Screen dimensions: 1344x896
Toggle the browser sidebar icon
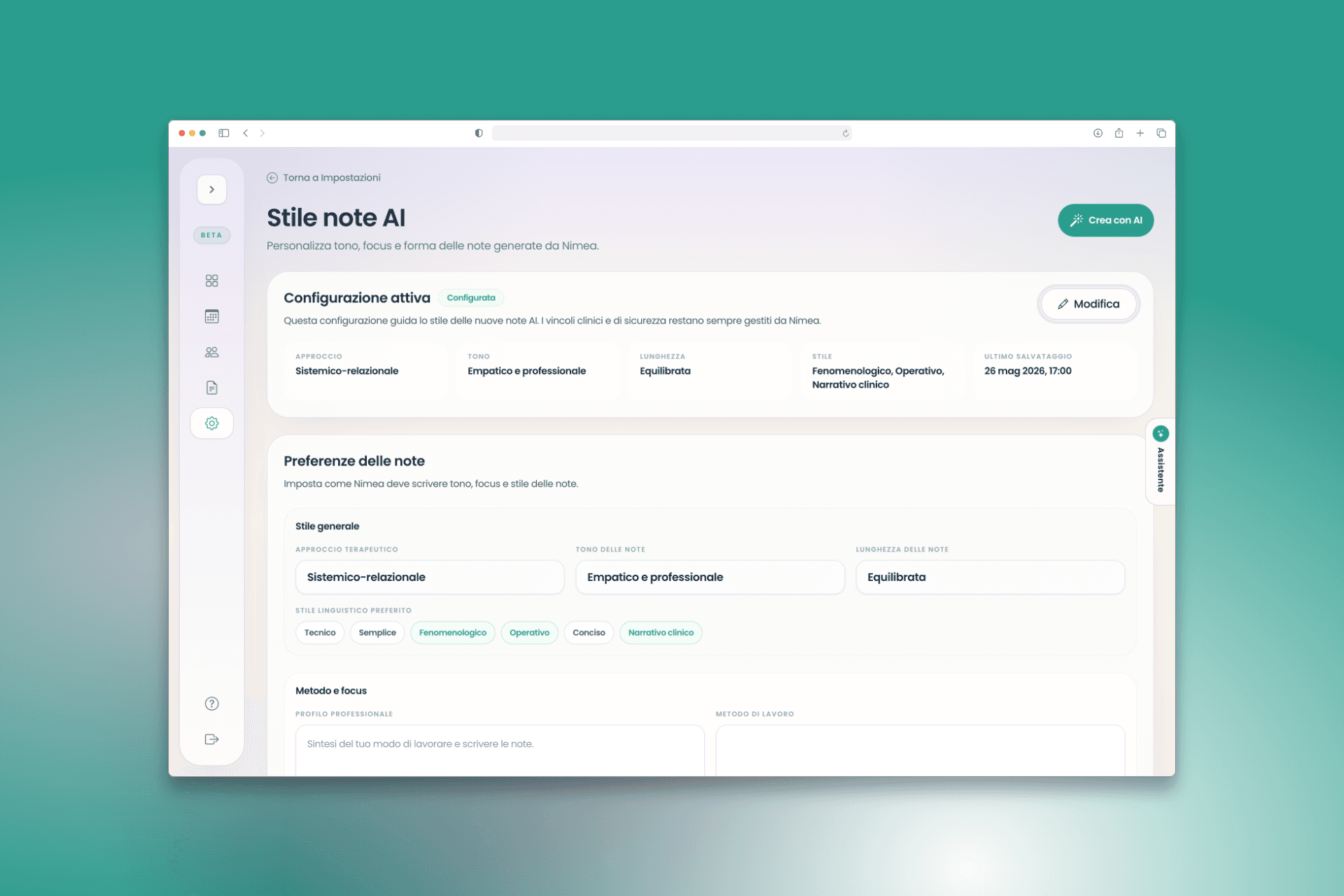pyautogui.click(x=224, y=133)
